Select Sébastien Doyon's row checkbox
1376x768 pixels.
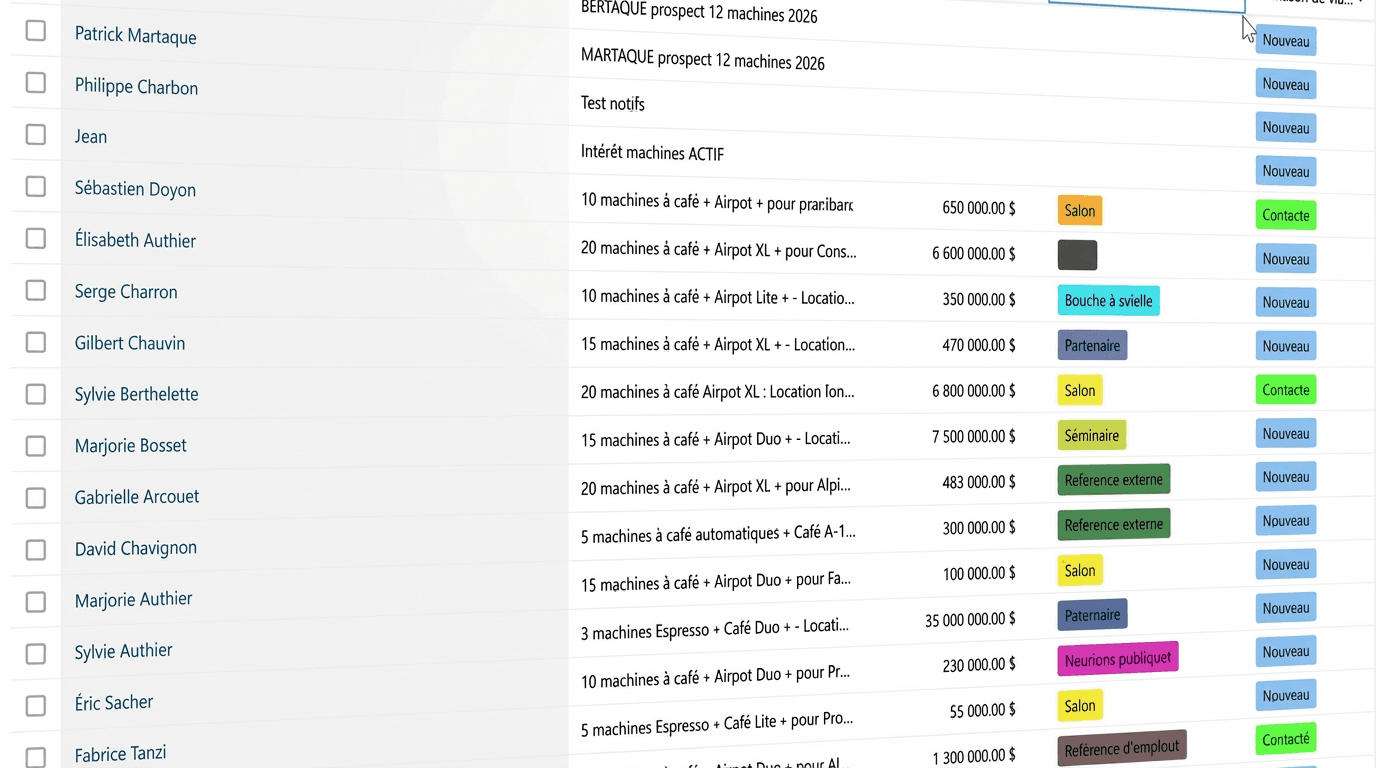point(36,186)
